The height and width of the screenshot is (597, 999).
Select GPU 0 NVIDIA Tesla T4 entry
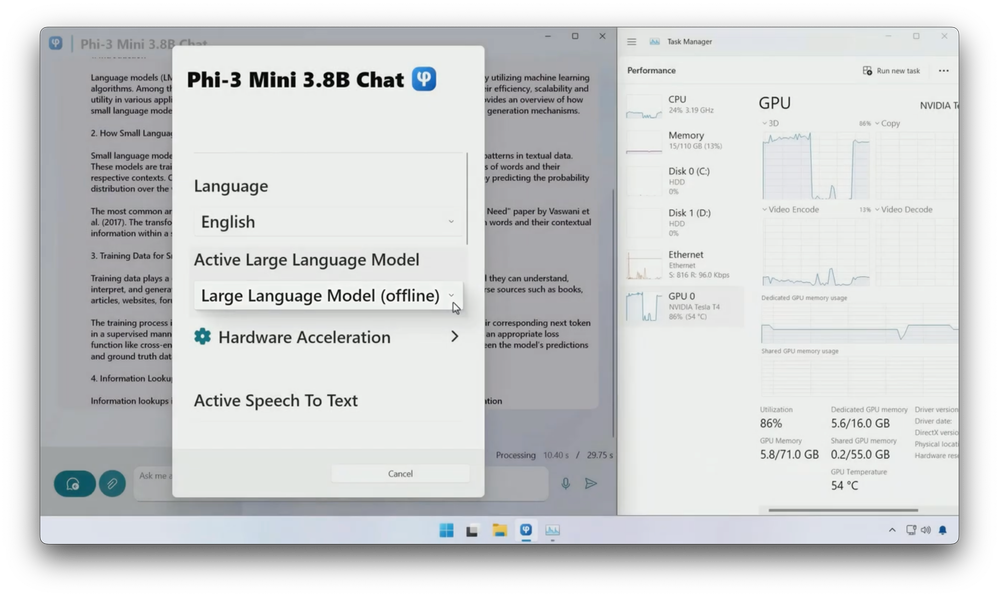point(684,306)
